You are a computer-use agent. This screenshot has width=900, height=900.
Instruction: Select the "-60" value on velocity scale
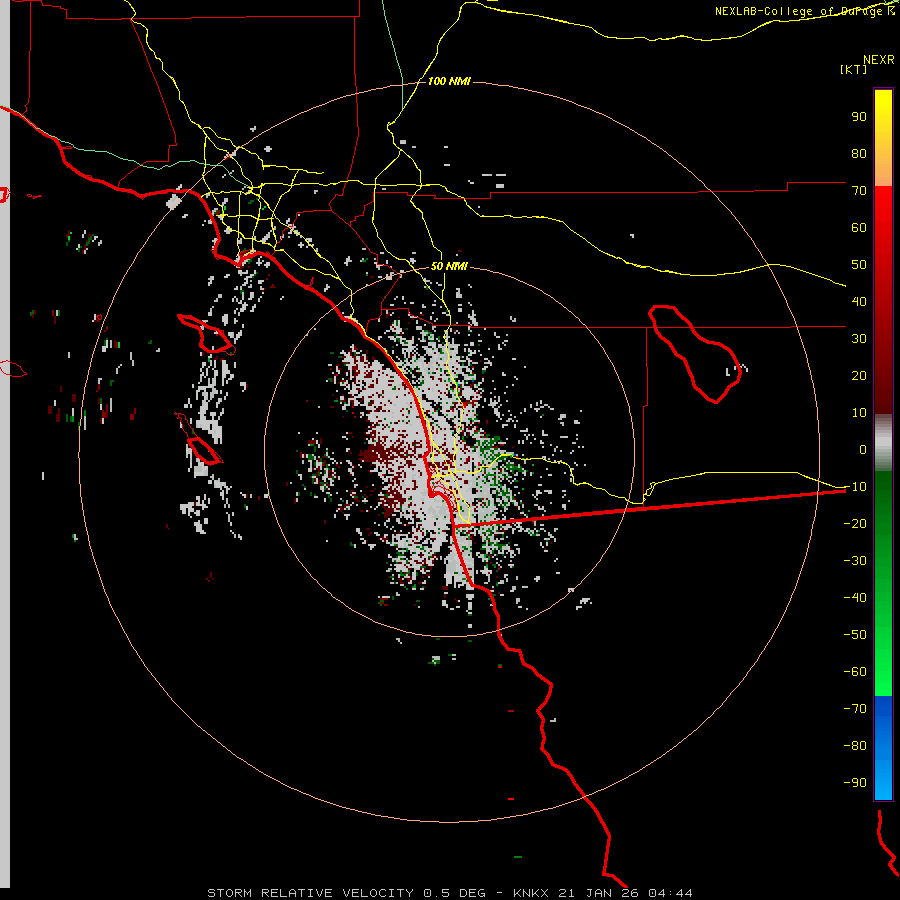tap(855, 672)
